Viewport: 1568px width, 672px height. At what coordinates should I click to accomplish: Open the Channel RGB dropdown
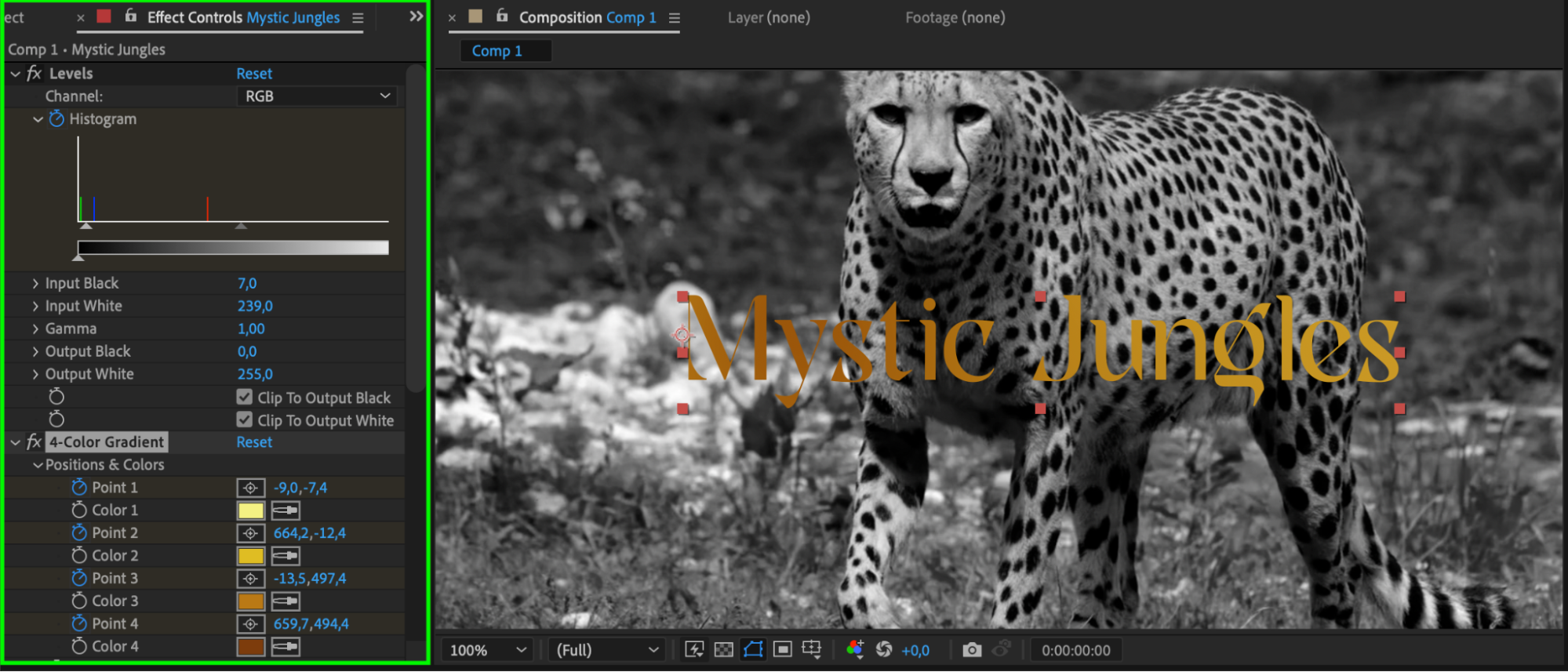pyautogui.click(x=316, y=96)
